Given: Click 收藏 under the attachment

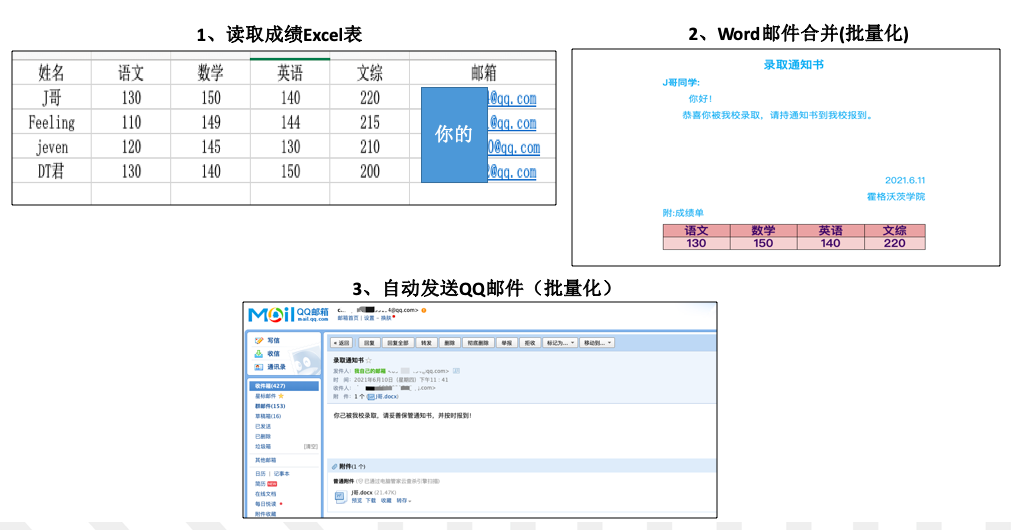Looking at the screenshot, I should tap(386, 500).
